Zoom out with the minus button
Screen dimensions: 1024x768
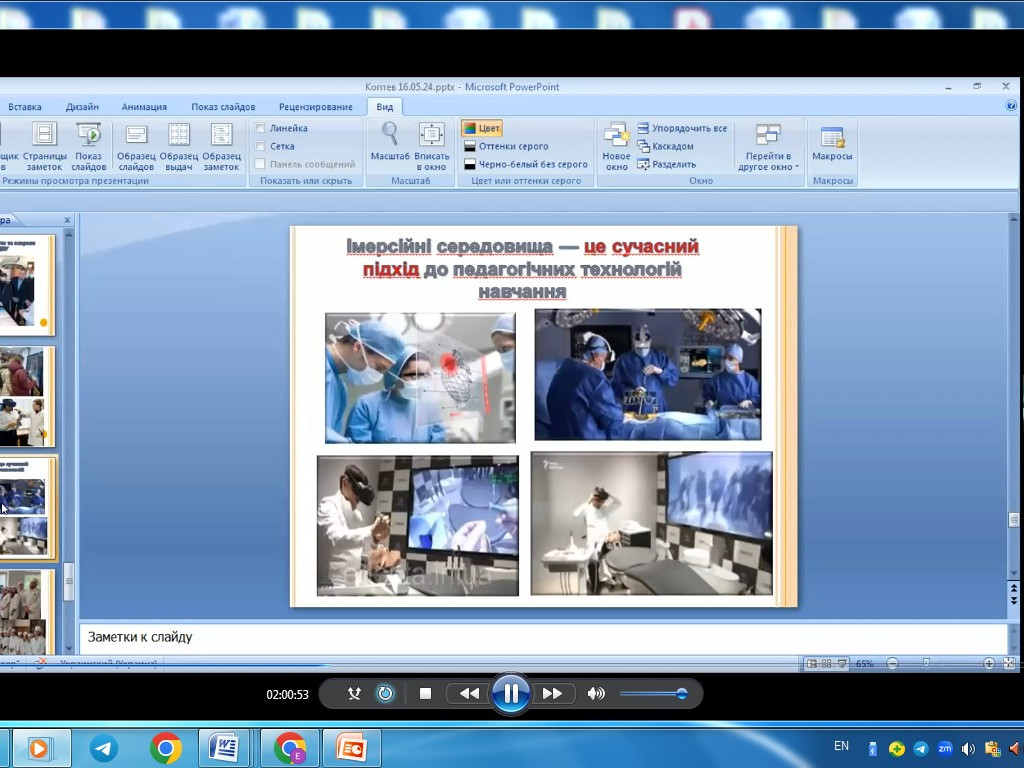point(893,664)
